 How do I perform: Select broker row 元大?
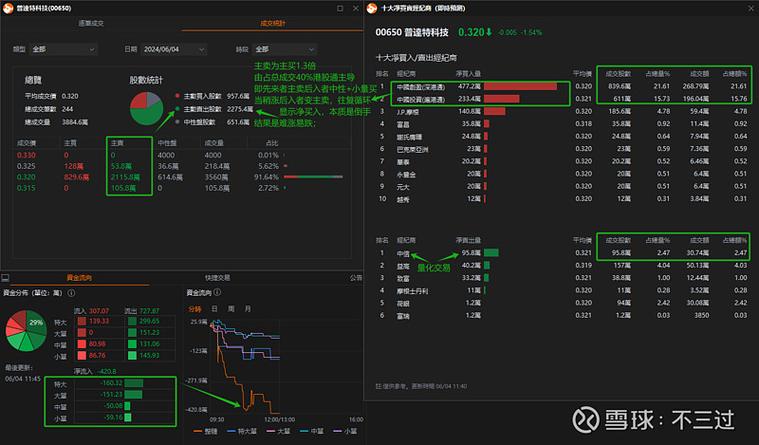point(562,186)
